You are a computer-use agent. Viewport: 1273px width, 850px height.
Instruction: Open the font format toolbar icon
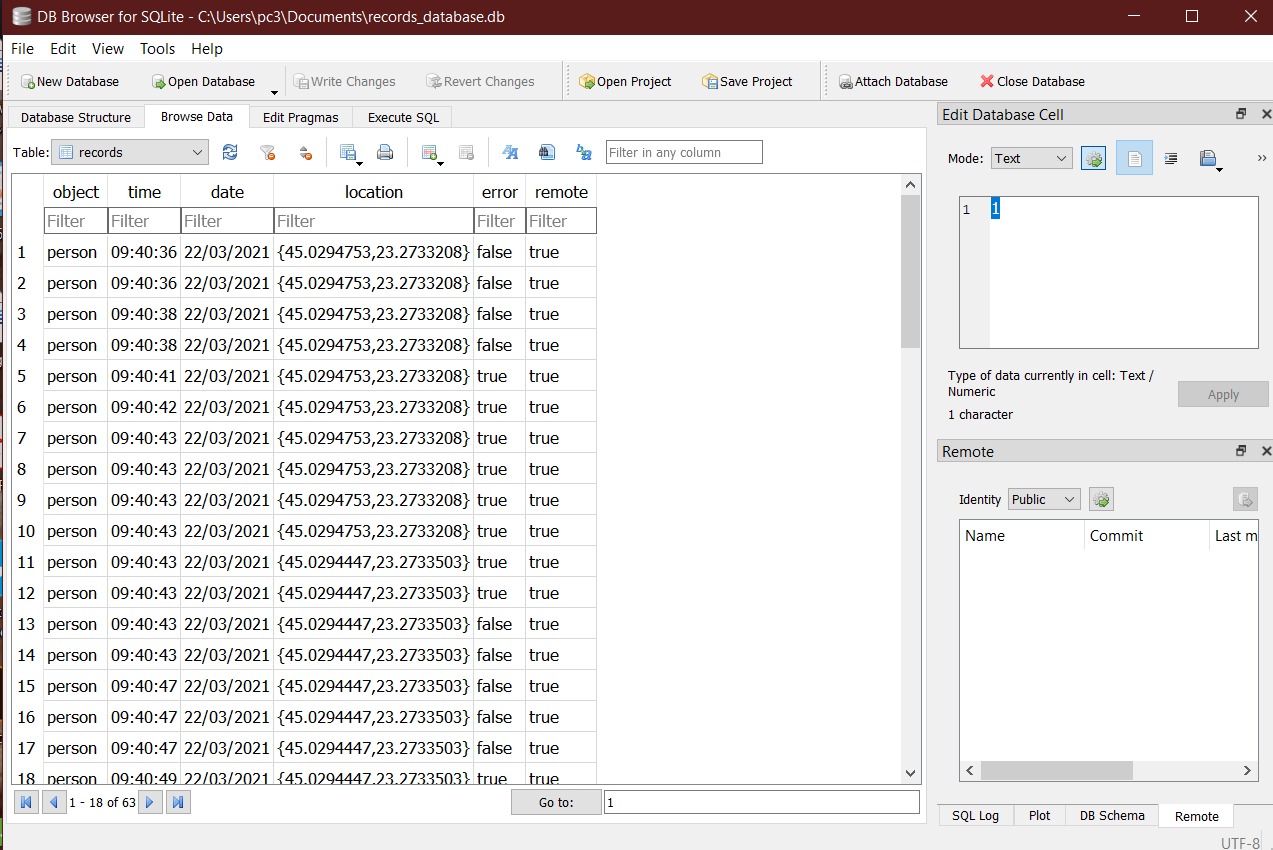pyautogui.click(x=510, y=152)
